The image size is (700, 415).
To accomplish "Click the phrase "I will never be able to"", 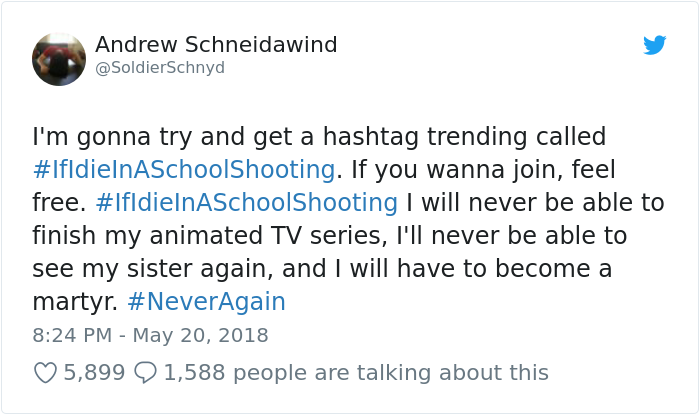I will point(535,203).
